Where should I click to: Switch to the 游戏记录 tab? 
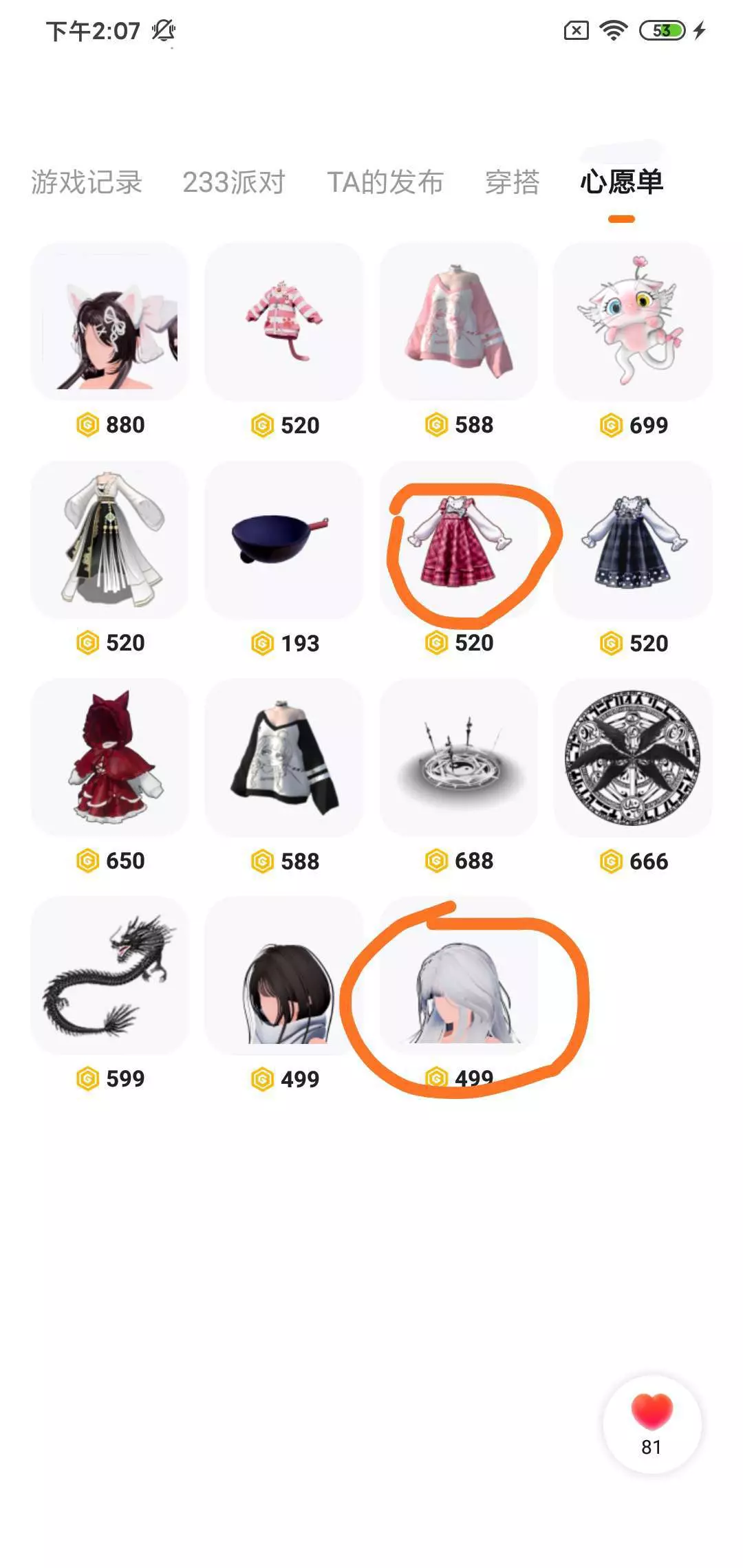[x=87, y=182]
